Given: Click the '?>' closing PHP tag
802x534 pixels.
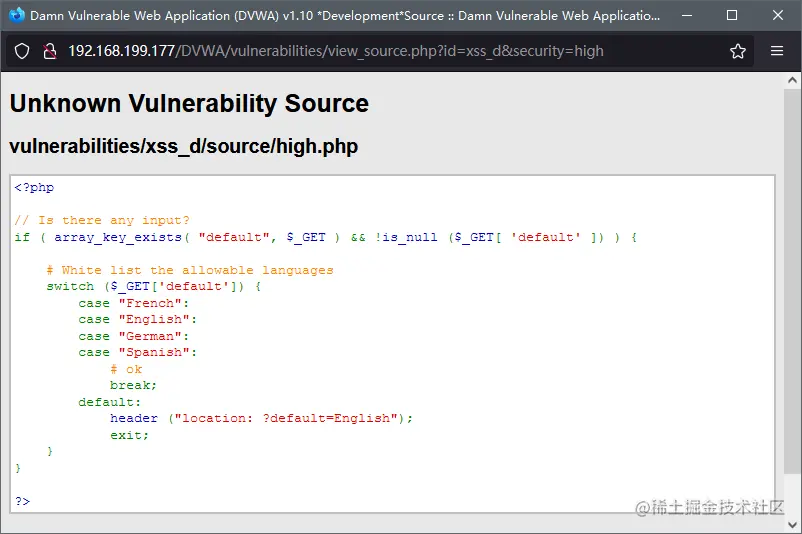Looking at the screenshot, I should (23, 501).
